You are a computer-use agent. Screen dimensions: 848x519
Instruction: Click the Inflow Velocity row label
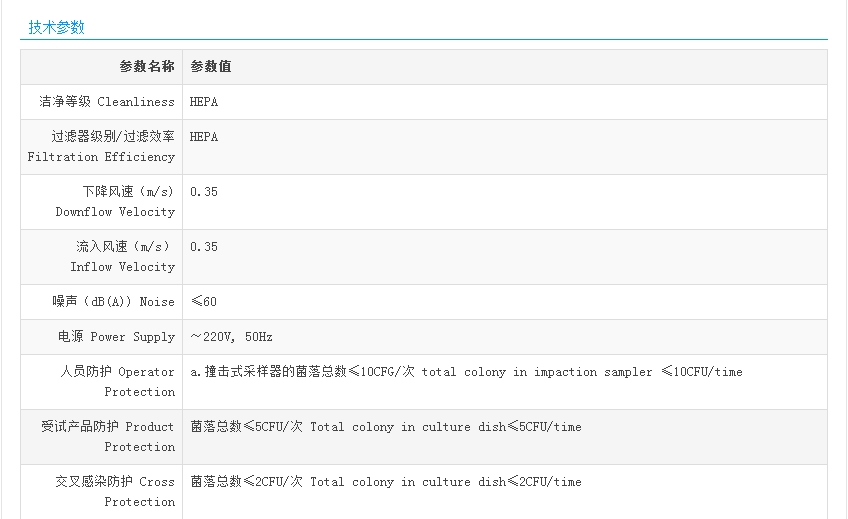click(122, 257)
